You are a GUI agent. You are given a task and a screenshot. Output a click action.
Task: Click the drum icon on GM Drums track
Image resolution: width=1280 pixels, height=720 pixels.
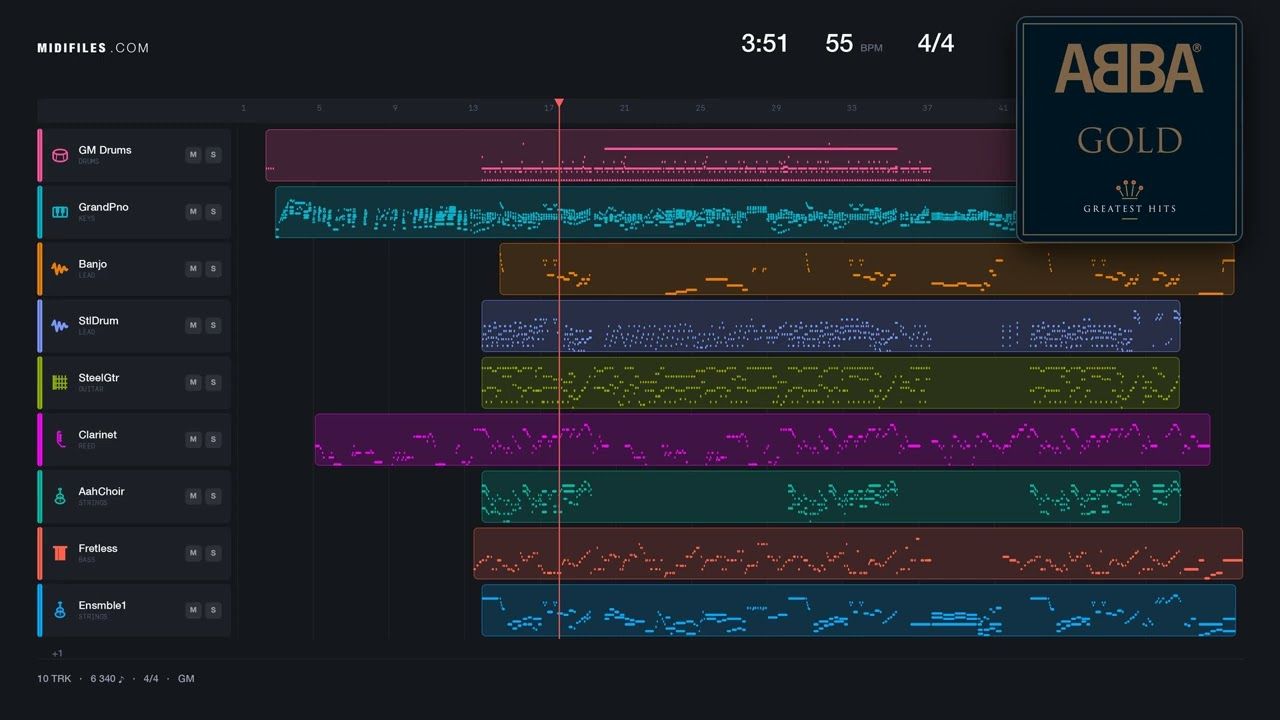(x=60, y=155)
